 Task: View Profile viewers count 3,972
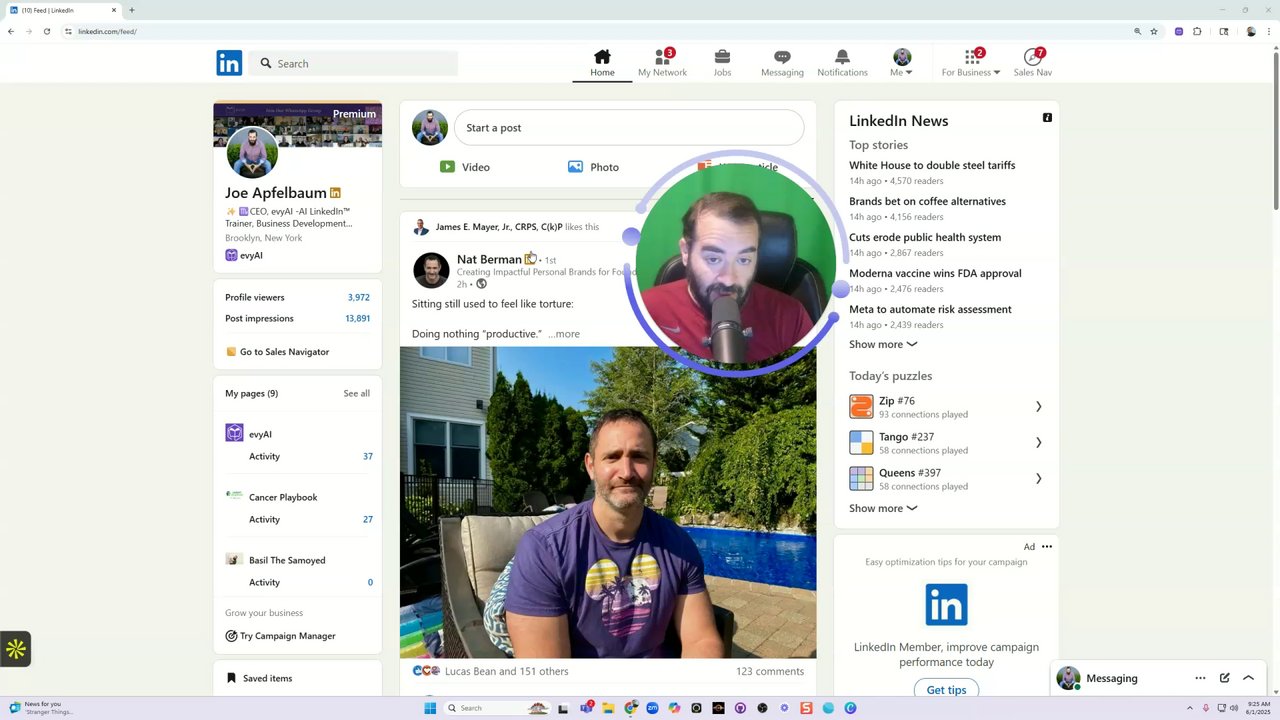(358, 297)
